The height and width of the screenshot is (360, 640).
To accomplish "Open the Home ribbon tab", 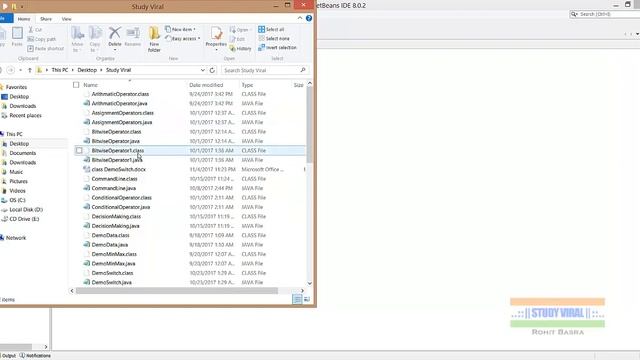I will (x=24, y=19).
